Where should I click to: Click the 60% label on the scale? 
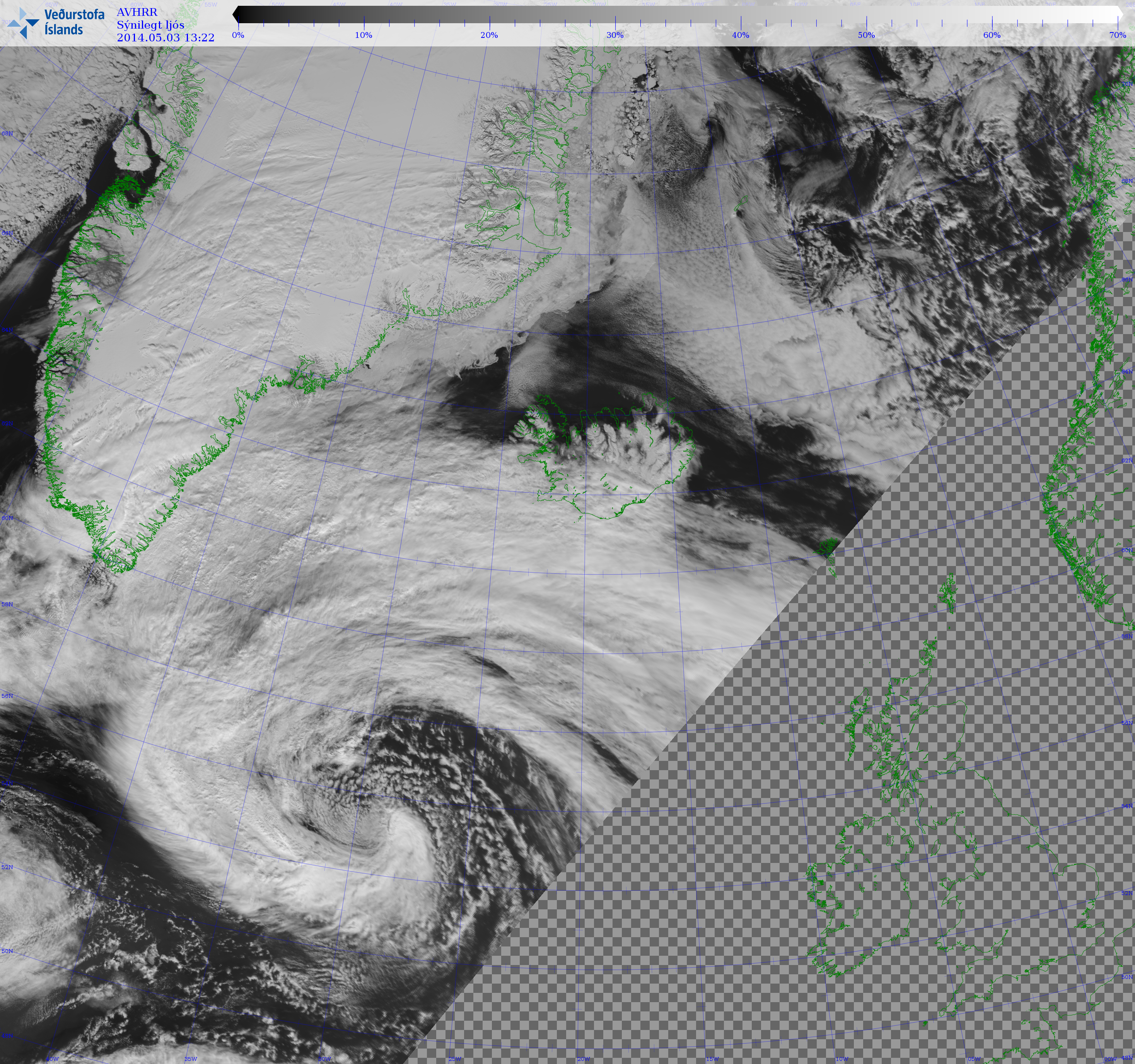pos(992,35)
